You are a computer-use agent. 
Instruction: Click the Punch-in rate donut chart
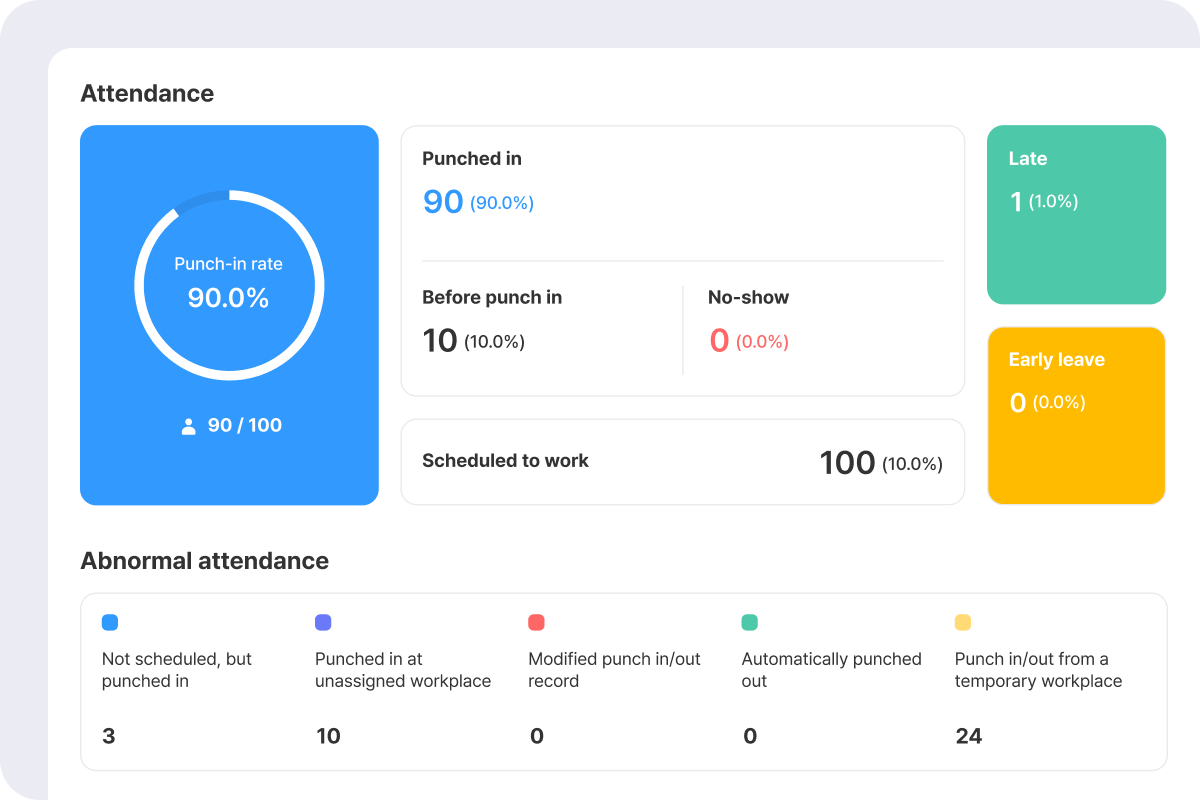point(229,285)
